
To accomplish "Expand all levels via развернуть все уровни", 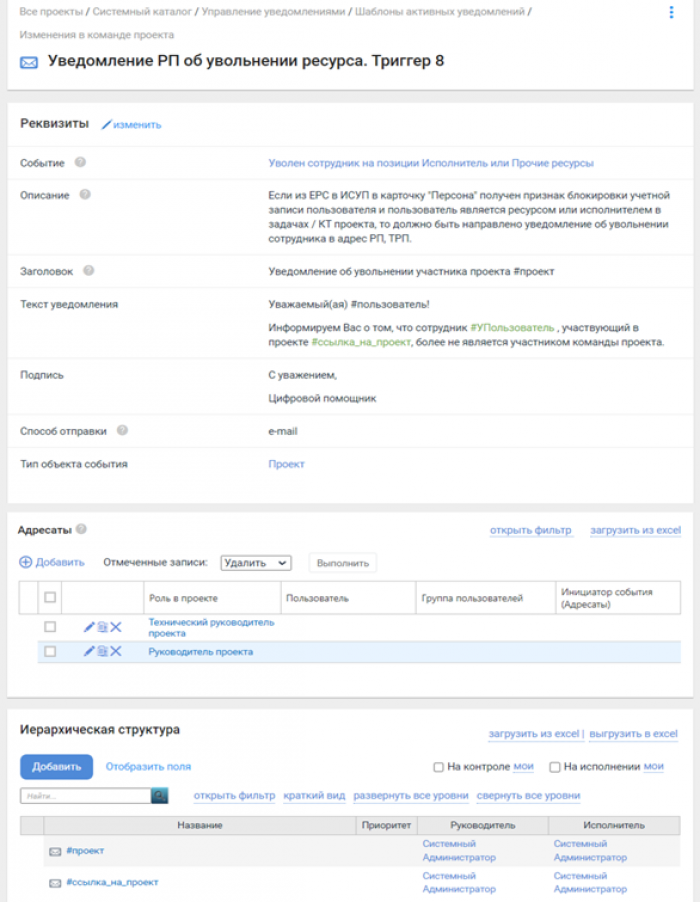I will (x=409, y=796).
